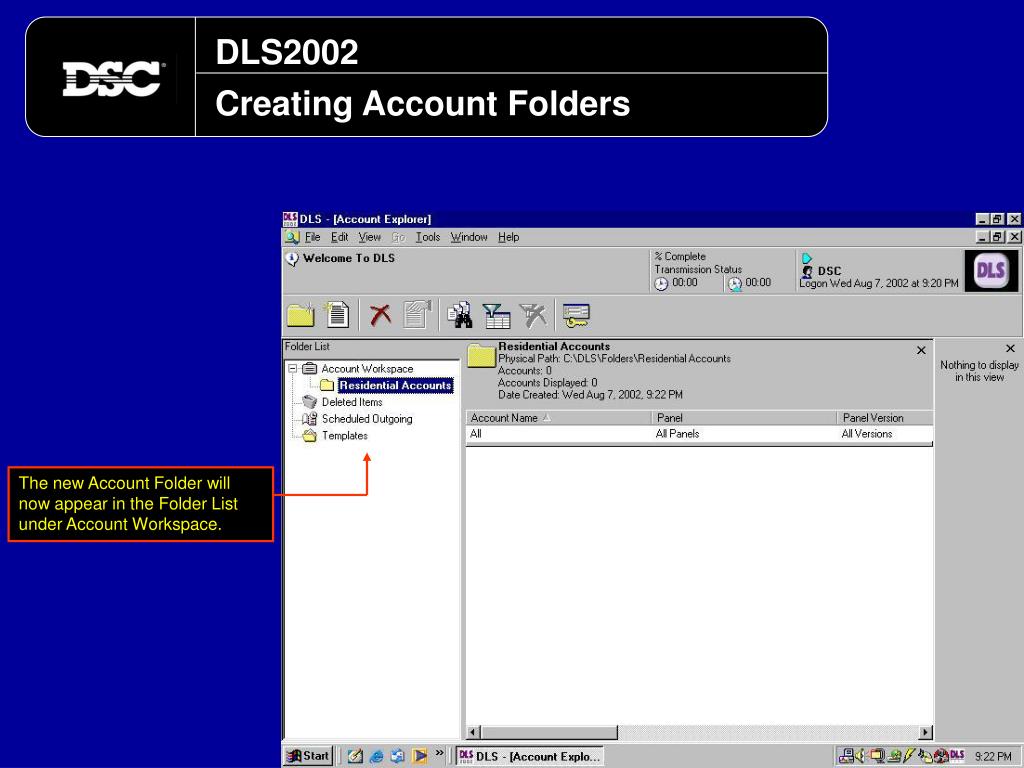This screenshot has height=768, width=1024.
Task: Click the New Account document icon
Action: tap(338, 315)
